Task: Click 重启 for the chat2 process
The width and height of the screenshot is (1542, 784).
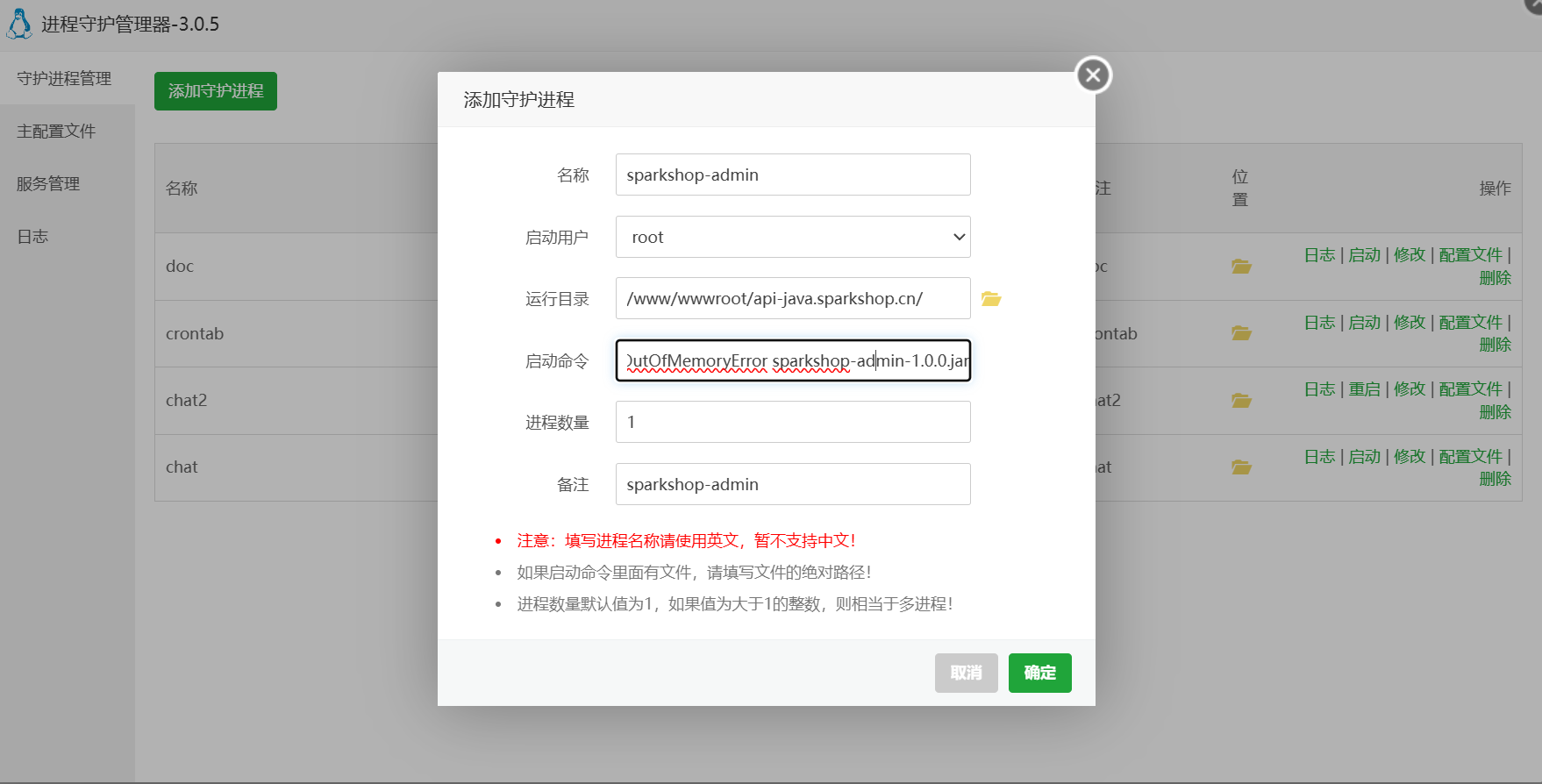Action: coord(1365,389)
